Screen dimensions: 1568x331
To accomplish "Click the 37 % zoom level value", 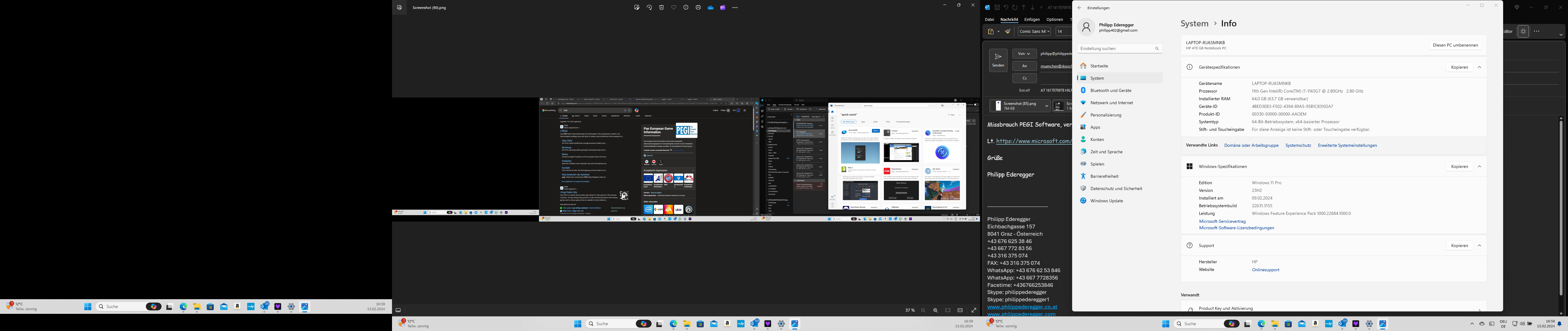I will point(909,310).
